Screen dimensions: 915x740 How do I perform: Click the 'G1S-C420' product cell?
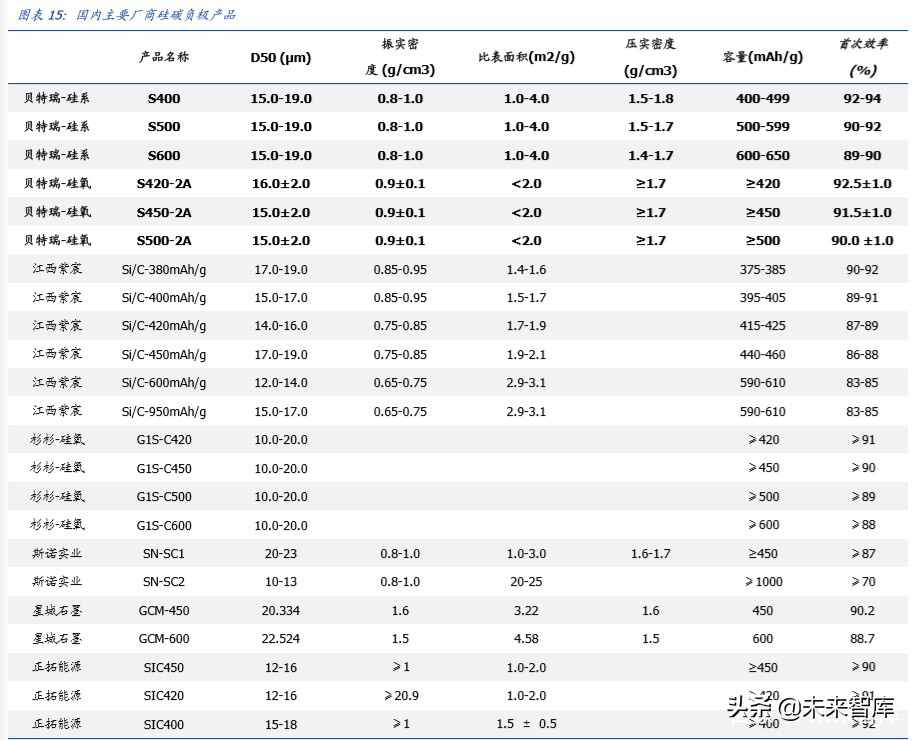point(164,439)
